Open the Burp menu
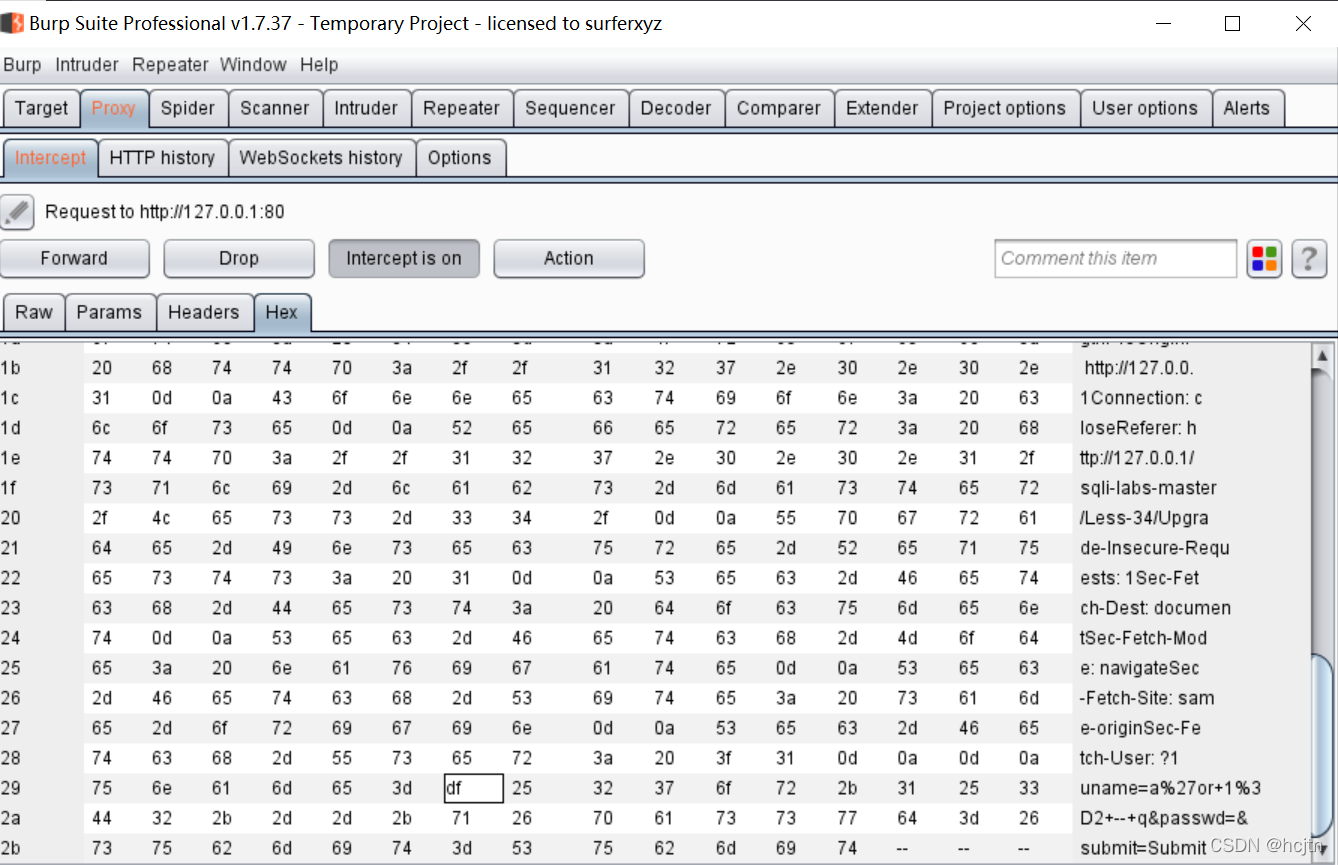The width and height of the screenshot is (1338, 865). [x=22, y=65]
